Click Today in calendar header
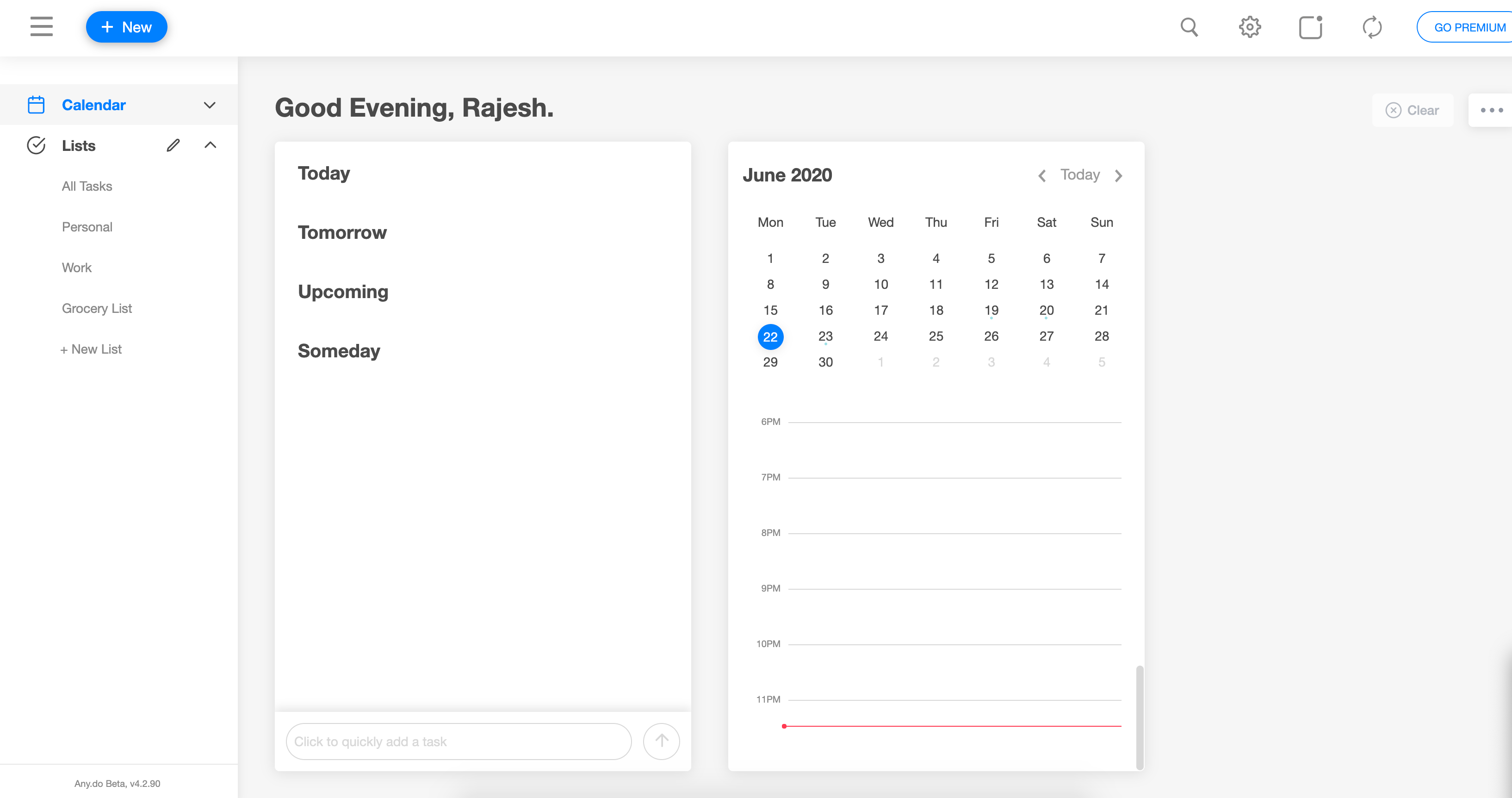Viewport: 1512px width, 798px height. 1080,175
